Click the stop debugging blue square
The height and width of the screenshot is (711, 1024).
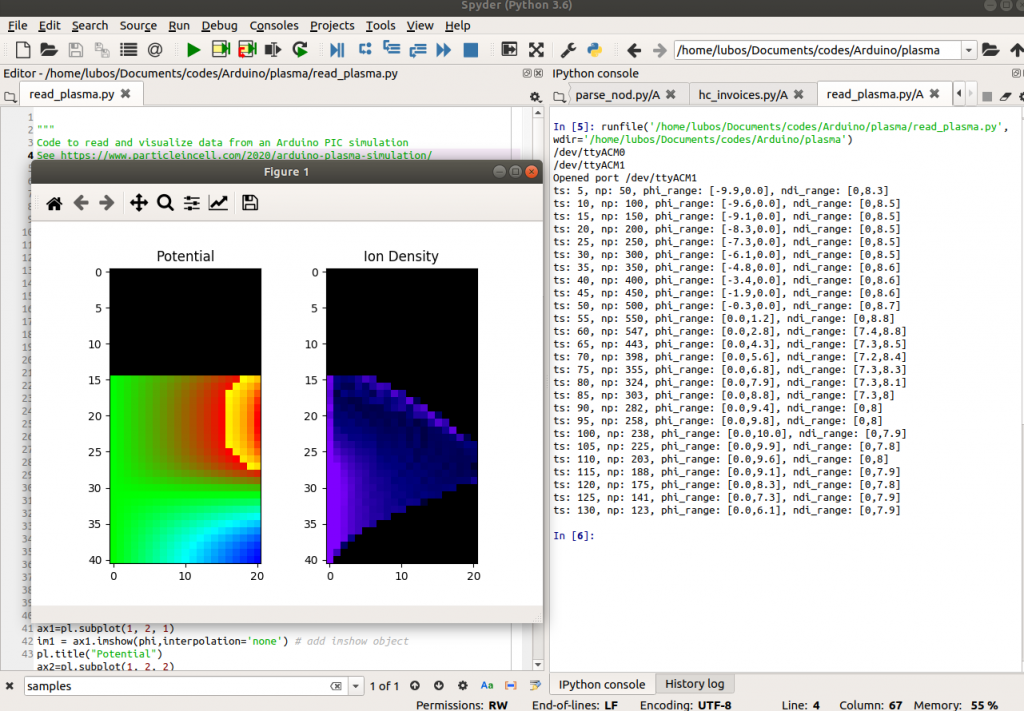point(470,49)
